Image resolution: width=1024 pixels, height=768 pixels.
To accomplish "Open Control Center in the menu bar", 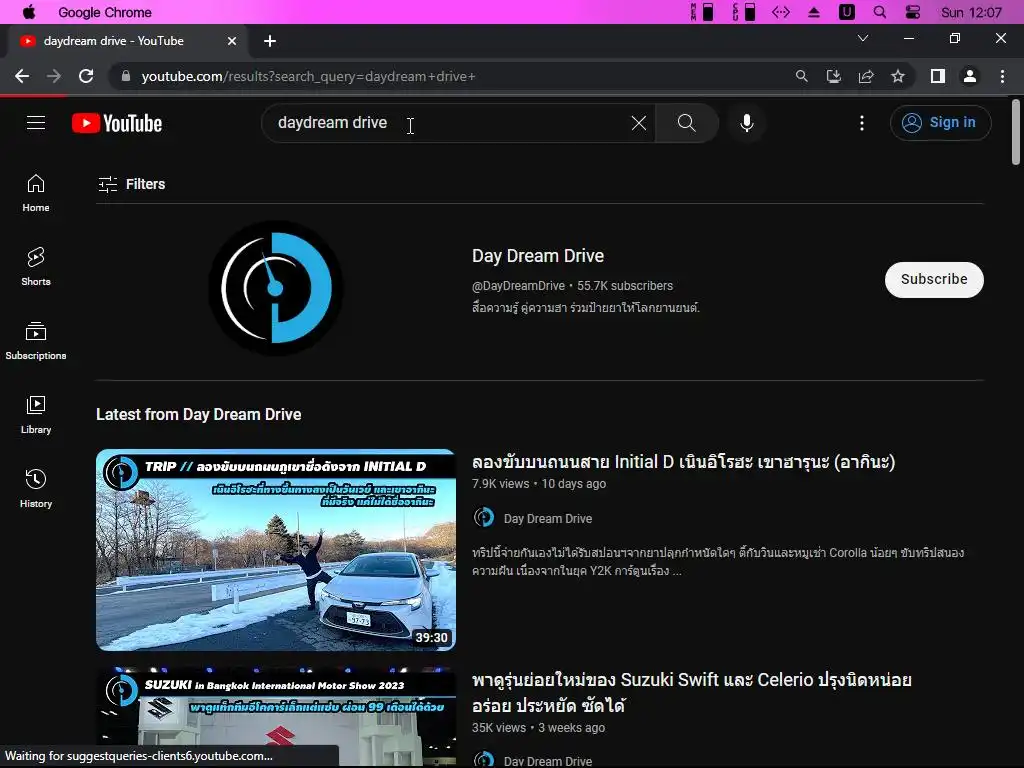I will click(x=913, y=12).
